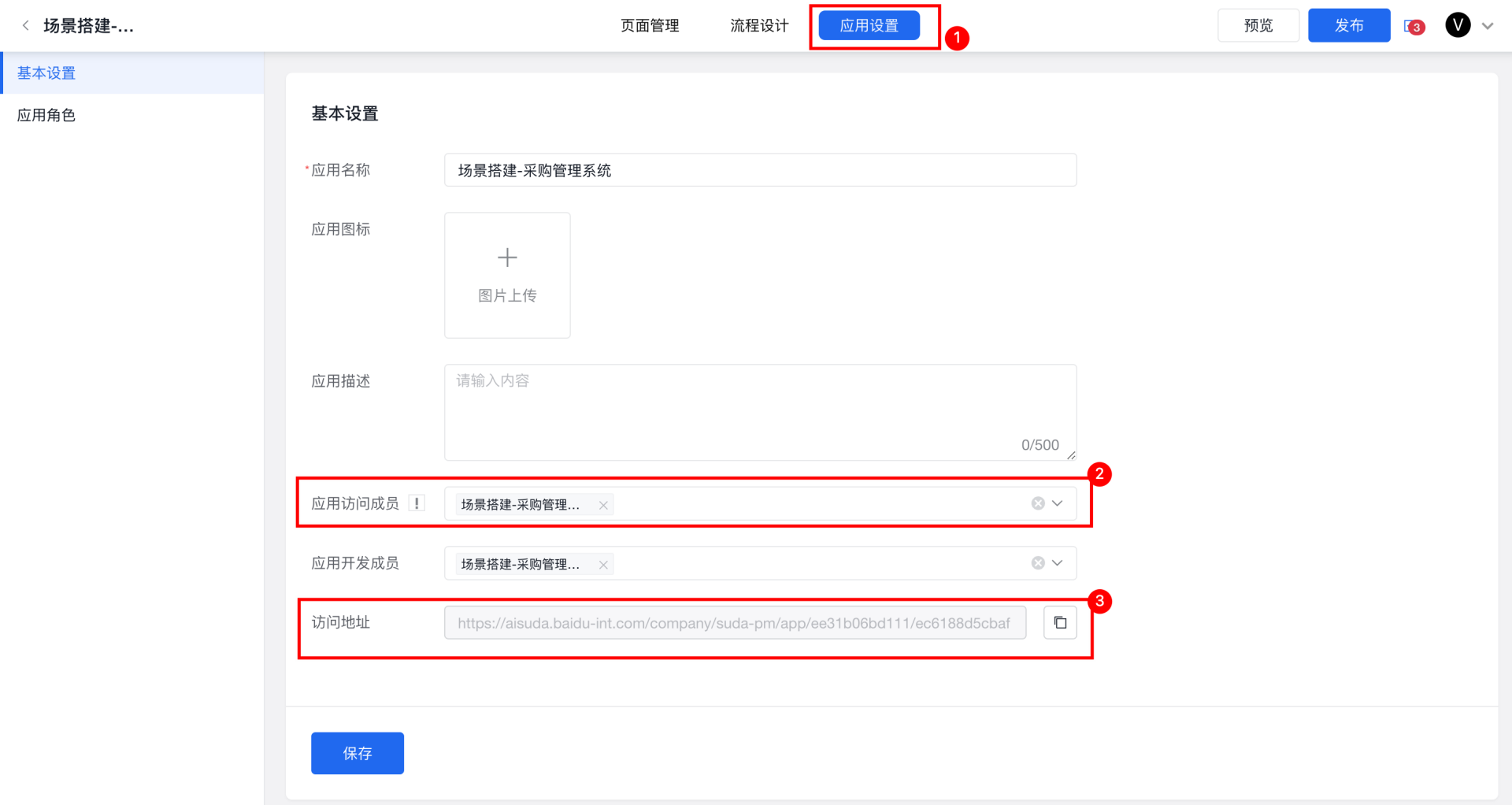1512x805 pixels.
Task: Click the plus icon to upload an app image
Action: click(507, 258)
